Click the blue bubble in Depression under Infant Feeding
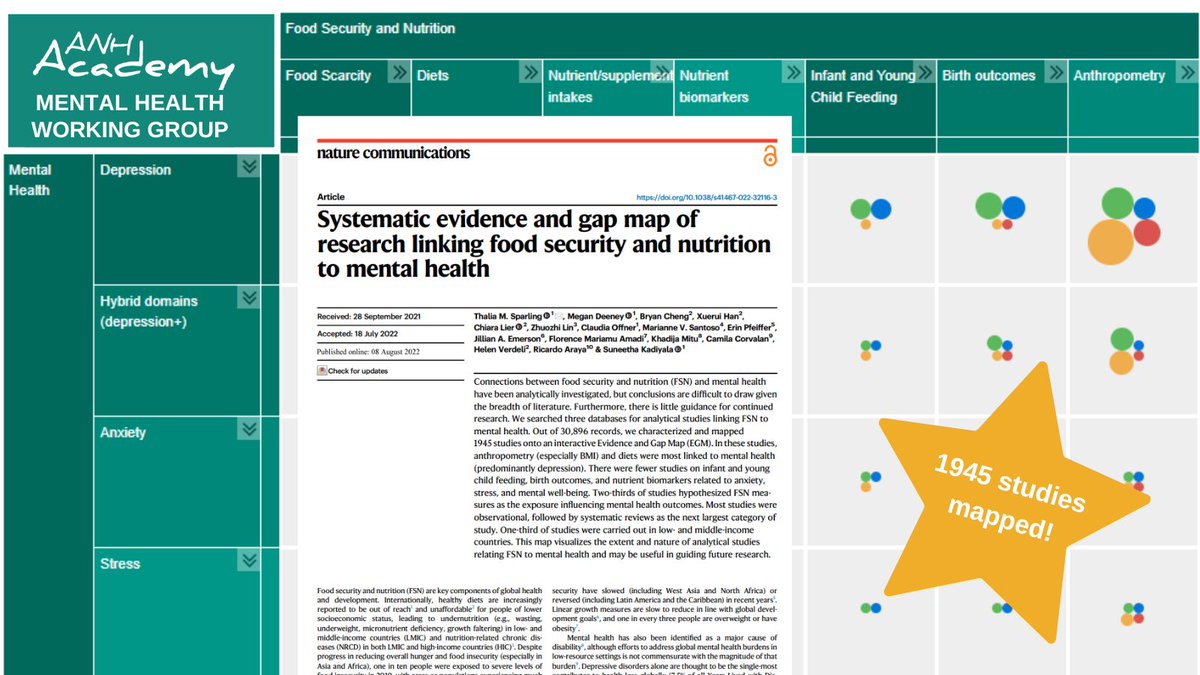The width and height of the screenshot is (1200, 675). click(x=880, y=209)
